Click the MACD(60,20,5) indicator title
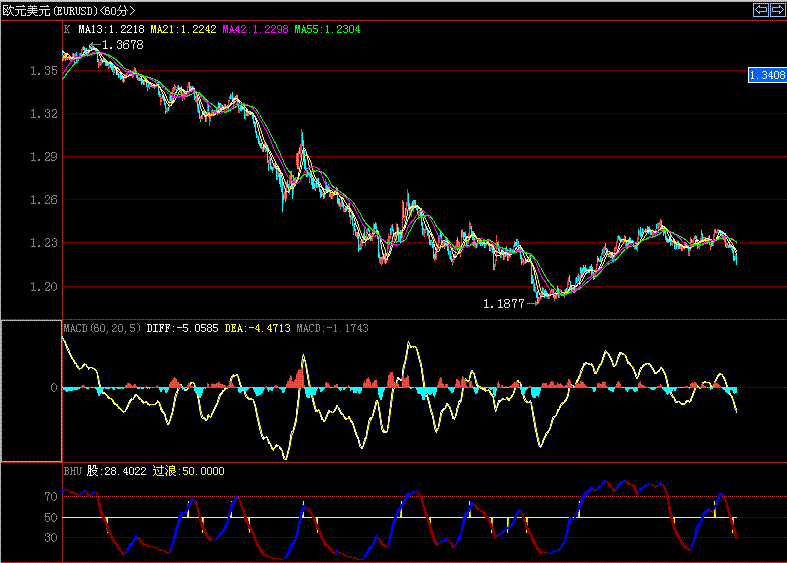The height and width of the screenshot is (563, 787). (x=102, y=328)
